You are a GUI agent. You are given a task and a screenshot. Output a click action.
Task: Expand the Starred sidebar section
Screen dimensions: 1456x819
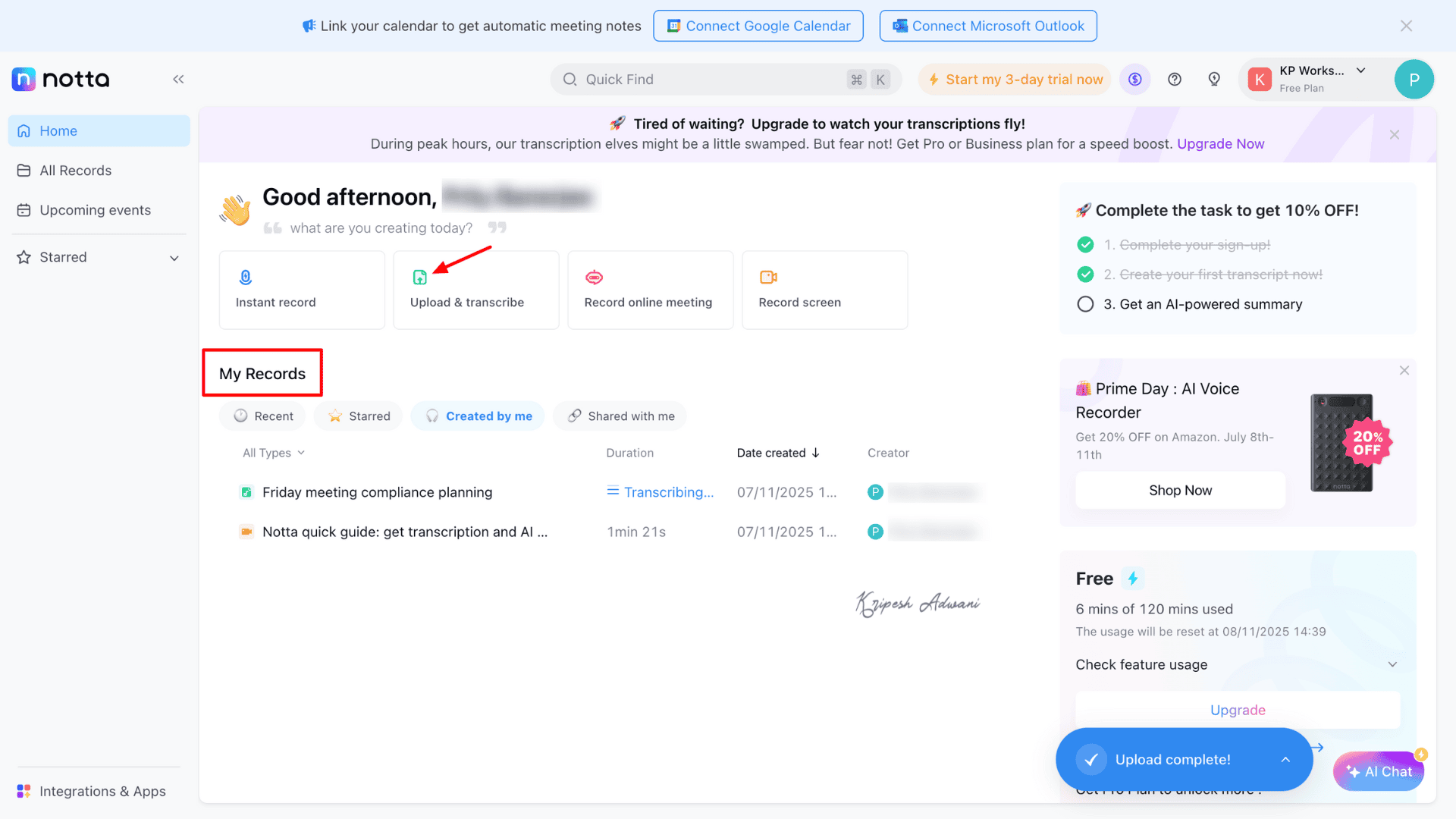pyautogui.click(x=174, y=258)
